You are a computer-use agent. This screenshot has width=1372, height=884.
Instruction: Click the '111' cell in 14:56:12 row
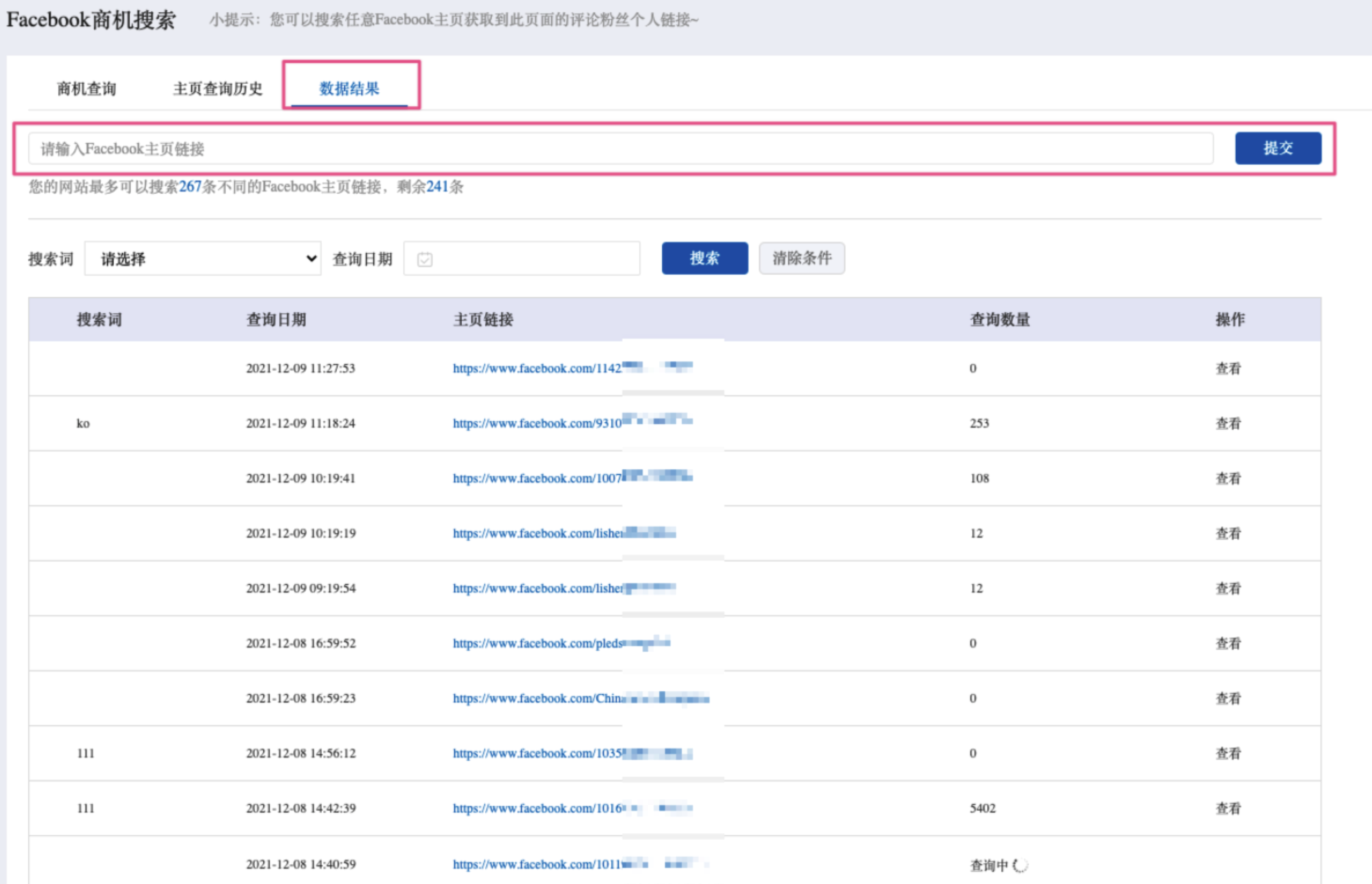tap(86, 753)
